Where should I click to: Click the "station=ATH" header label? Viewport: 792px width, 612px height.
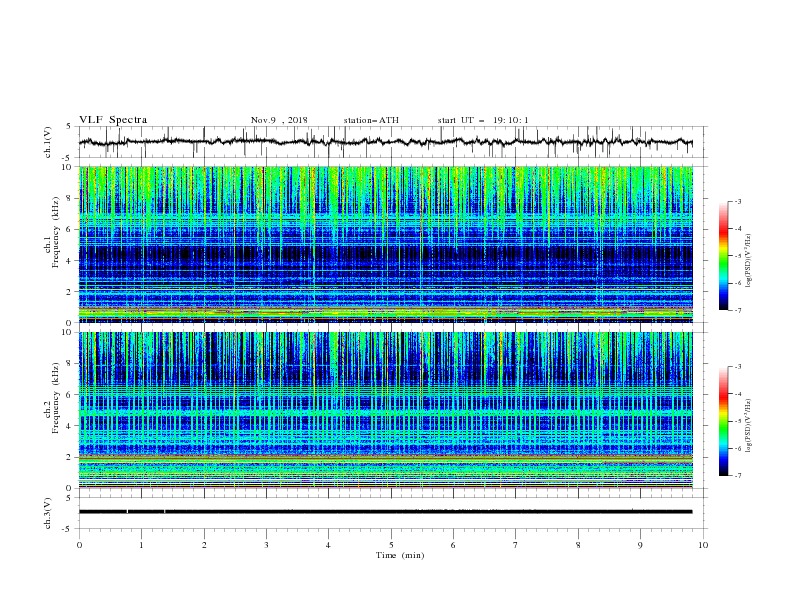coord(371,120)
